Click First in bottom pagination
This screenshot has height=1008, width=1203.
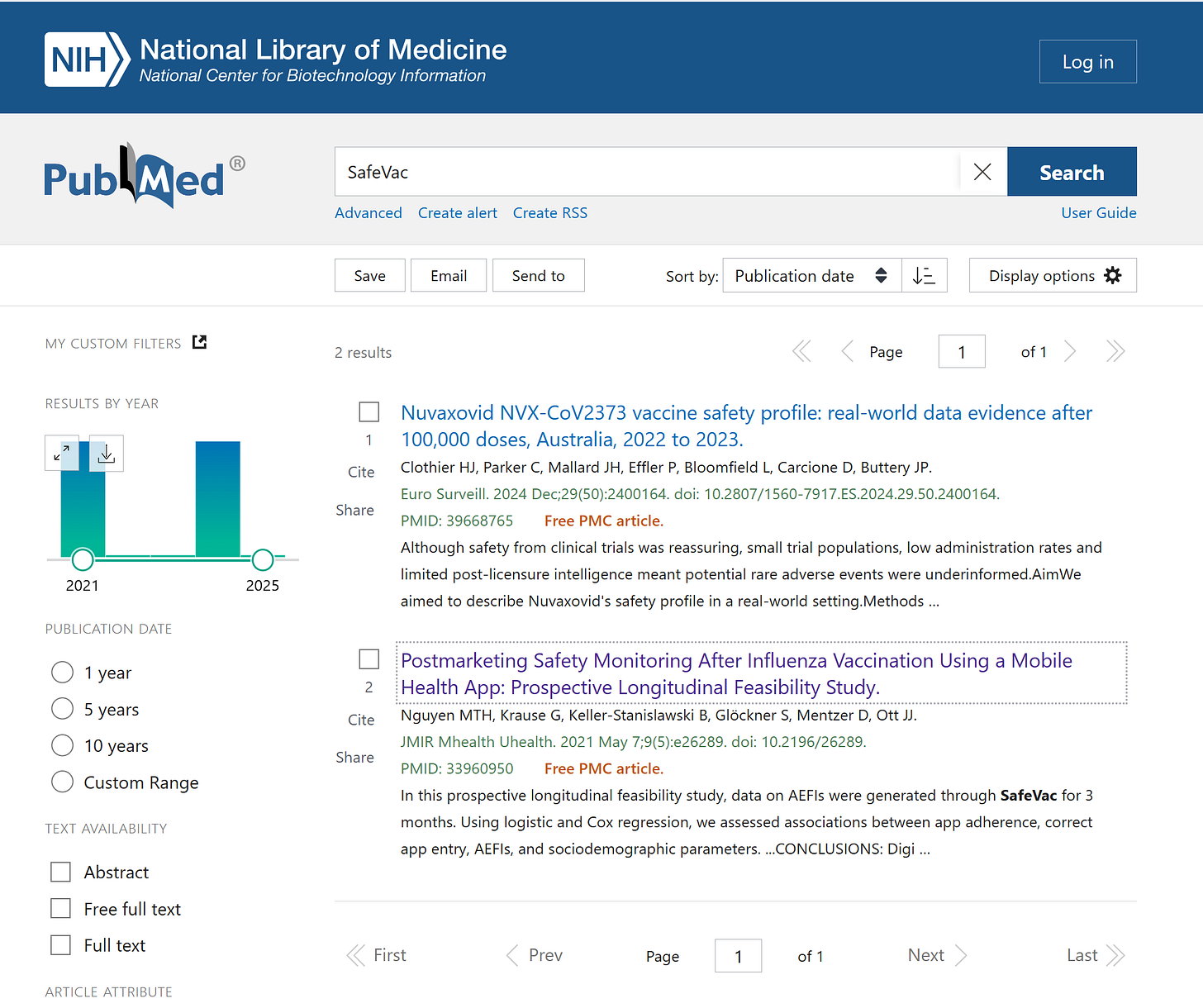(x=377, y=955)
